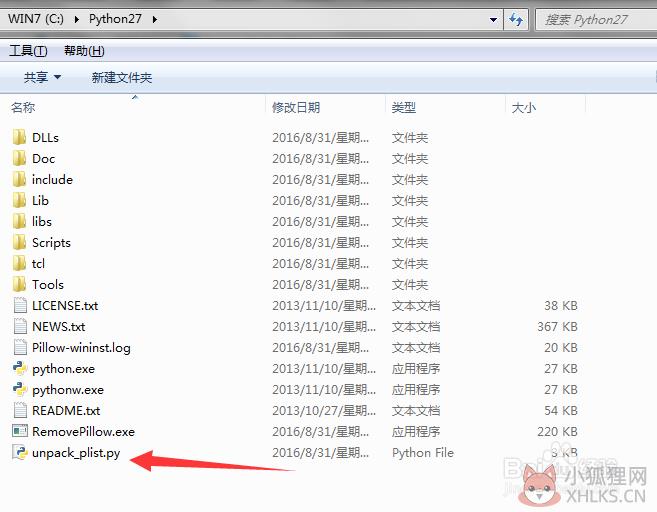Click the NEWS.txt document icon
Screen dimensions: 657x512
[x=20, y=326]
